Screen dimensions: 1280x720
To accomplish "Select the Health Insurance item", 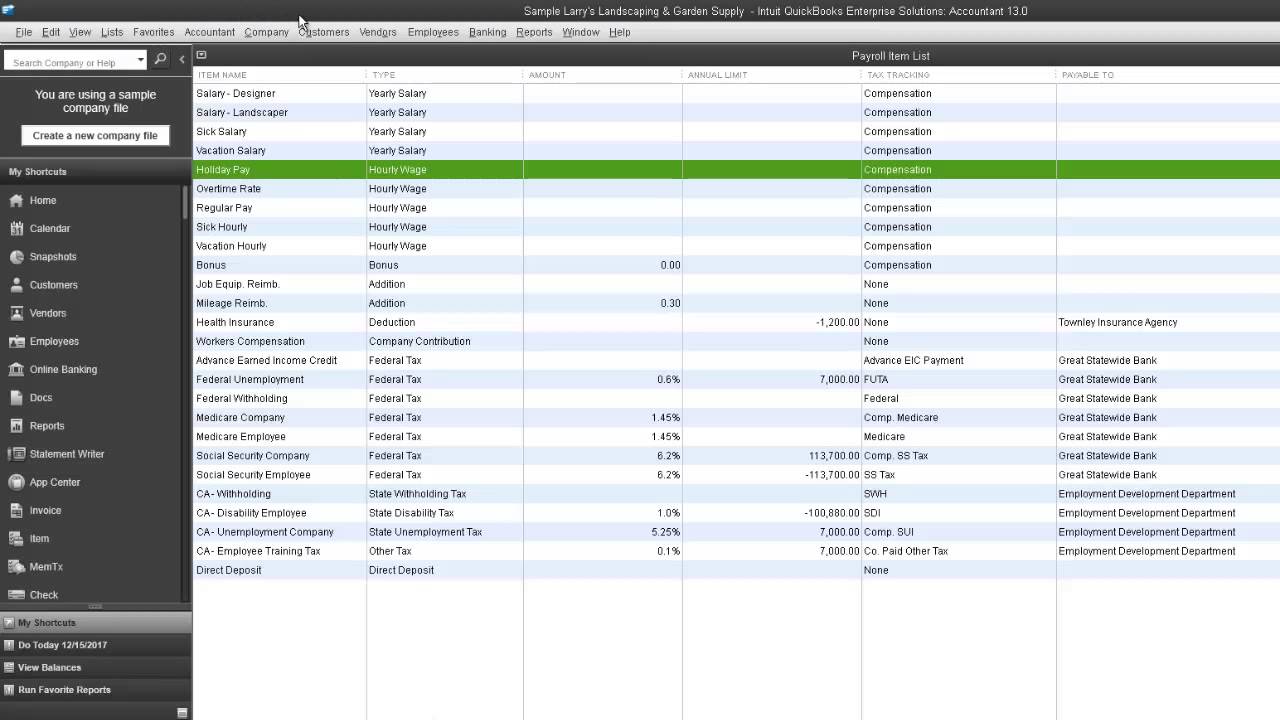I will 235,322.
